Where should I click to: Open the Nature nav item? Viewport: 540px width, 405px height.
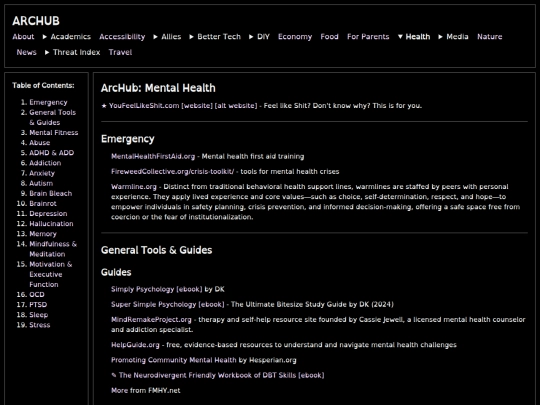pyautogui.click(x=489, y=37)
